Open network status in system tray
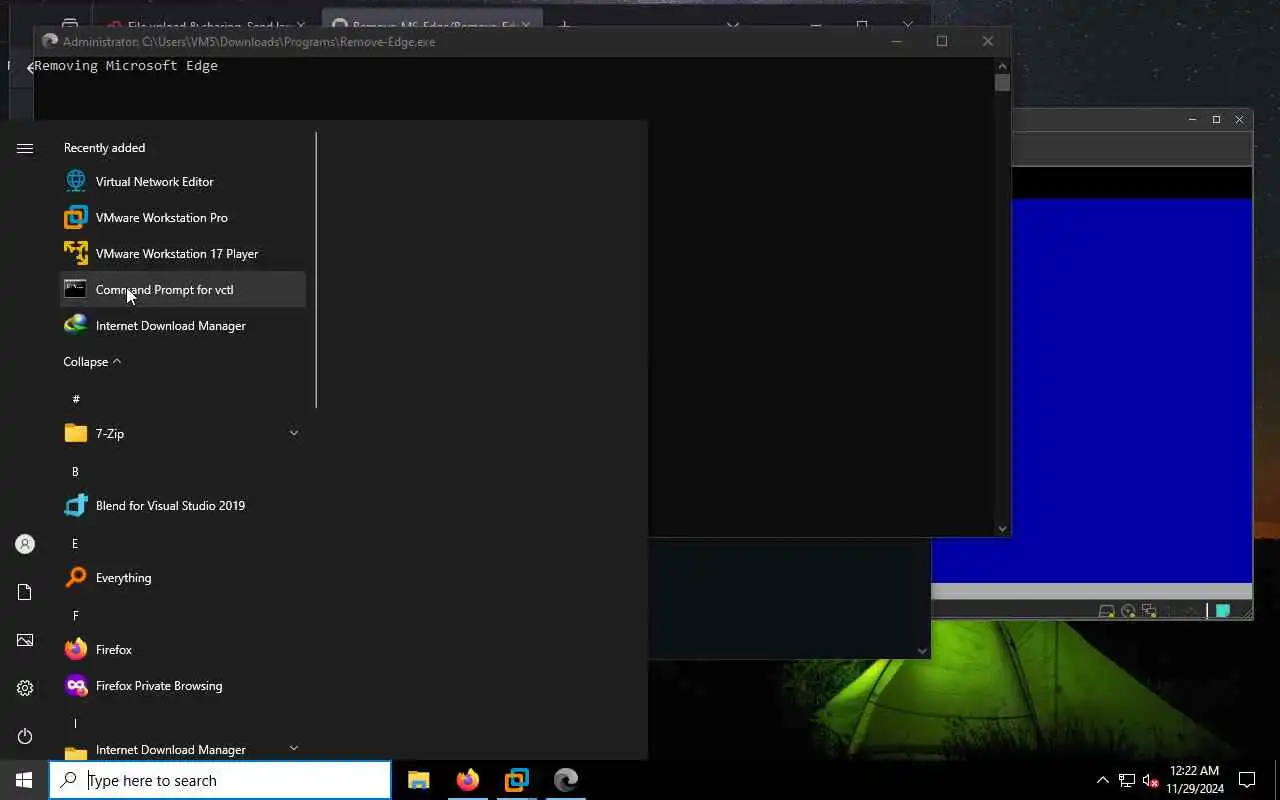This screenshot has height=800, width=1280. click(x=1127, y=780)
